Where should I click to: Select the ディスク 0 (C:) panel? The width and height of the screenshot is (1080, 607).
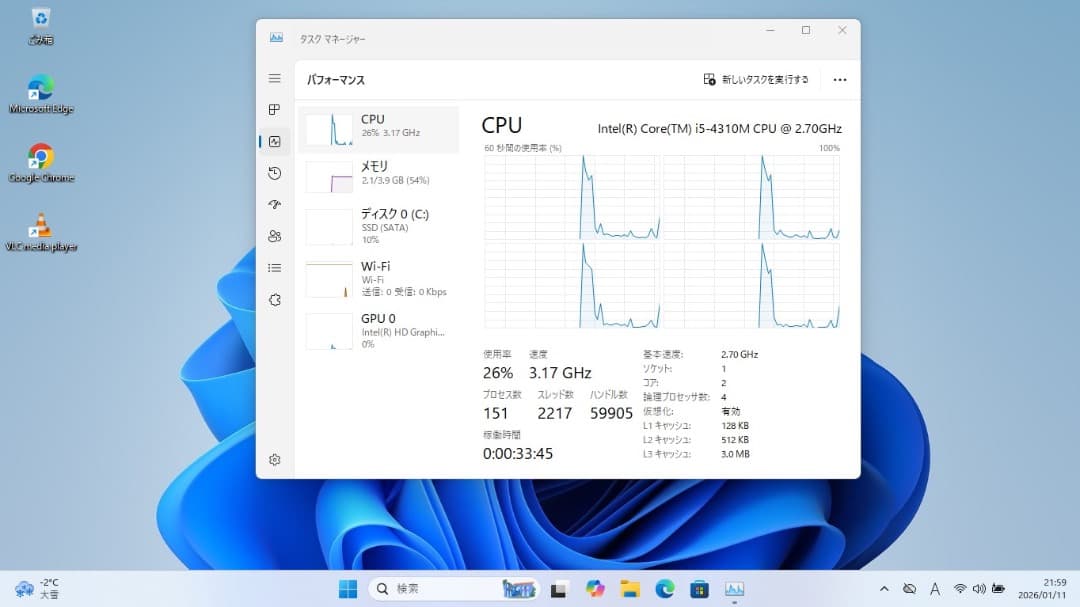click(378, 227)
